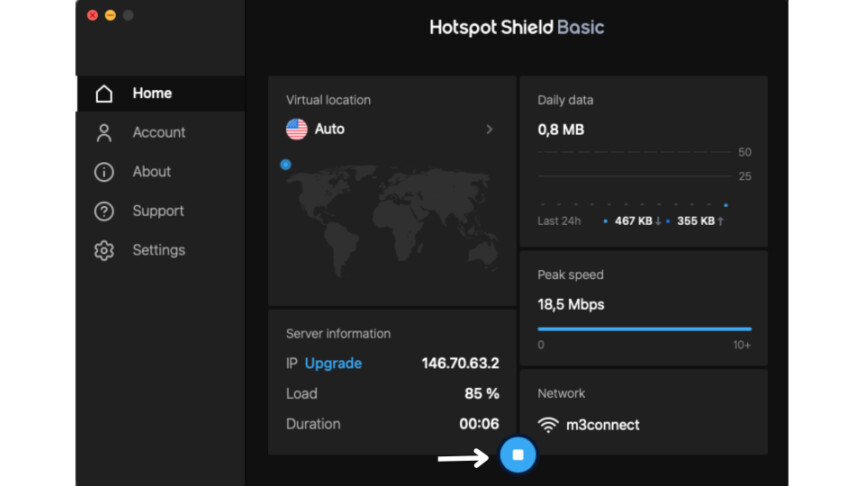This screenshot has width=864, height=486.
Task: Click the world map graphic
Action: coord(392,220)
